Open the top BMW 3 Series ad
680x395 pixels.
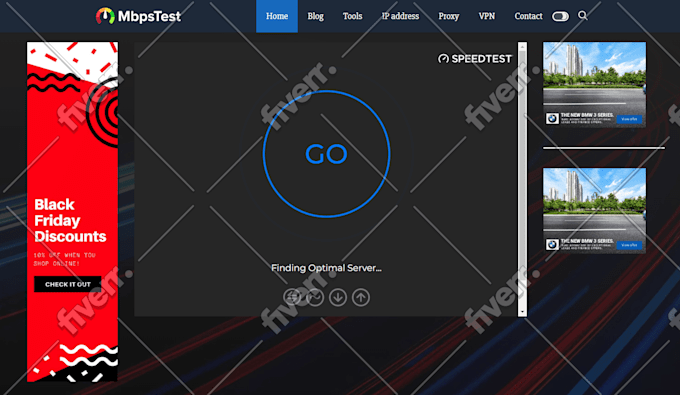(x=594, y=85)
